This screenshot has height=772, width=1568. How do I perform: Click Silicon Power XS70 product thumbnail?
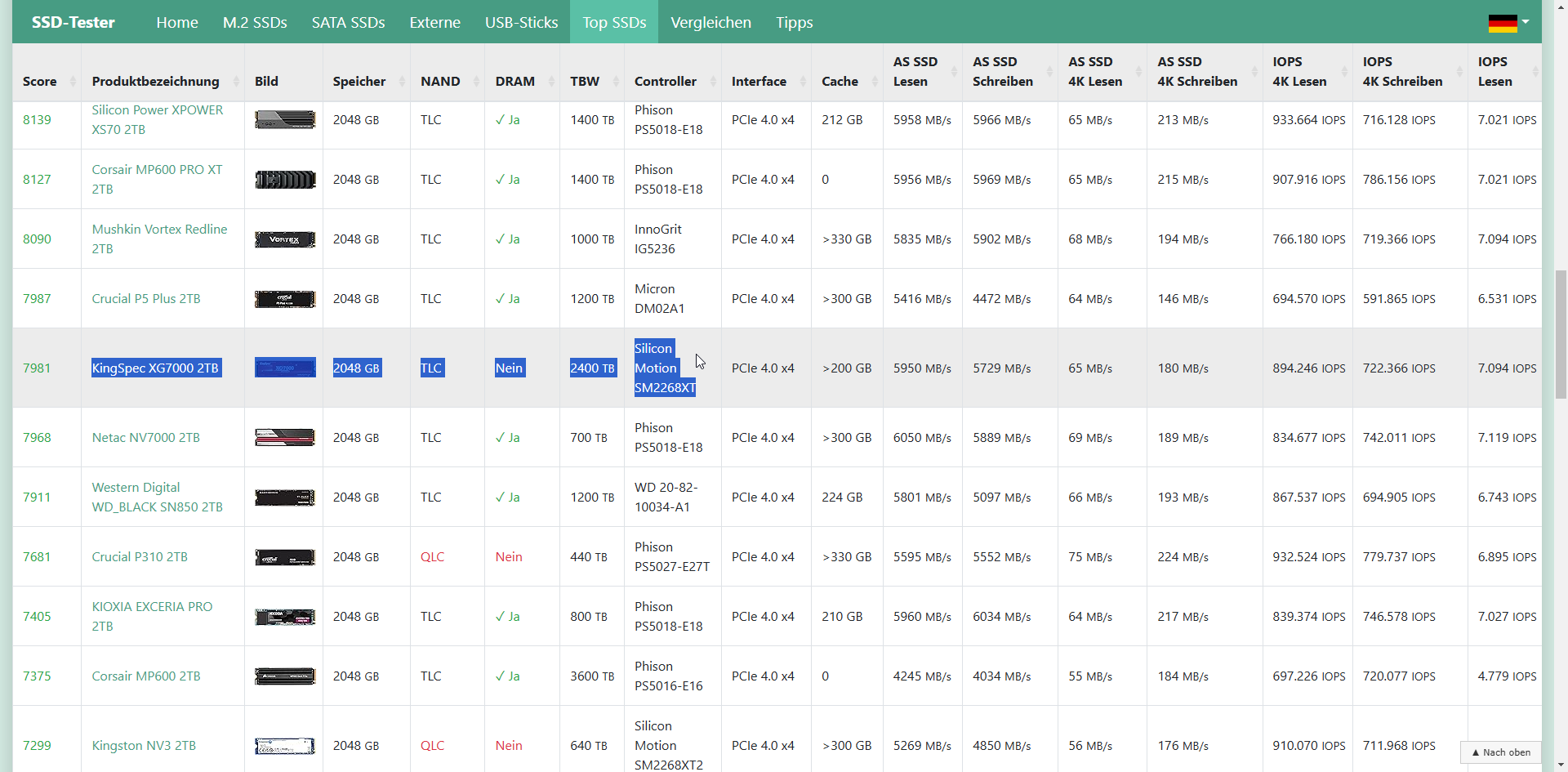click(285, 120)
